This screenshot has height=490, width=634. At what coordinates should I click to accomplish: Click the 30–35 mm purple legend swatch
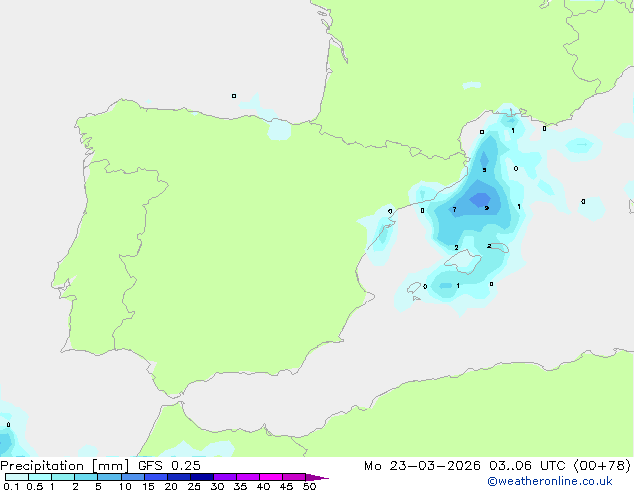pos(224,477)
